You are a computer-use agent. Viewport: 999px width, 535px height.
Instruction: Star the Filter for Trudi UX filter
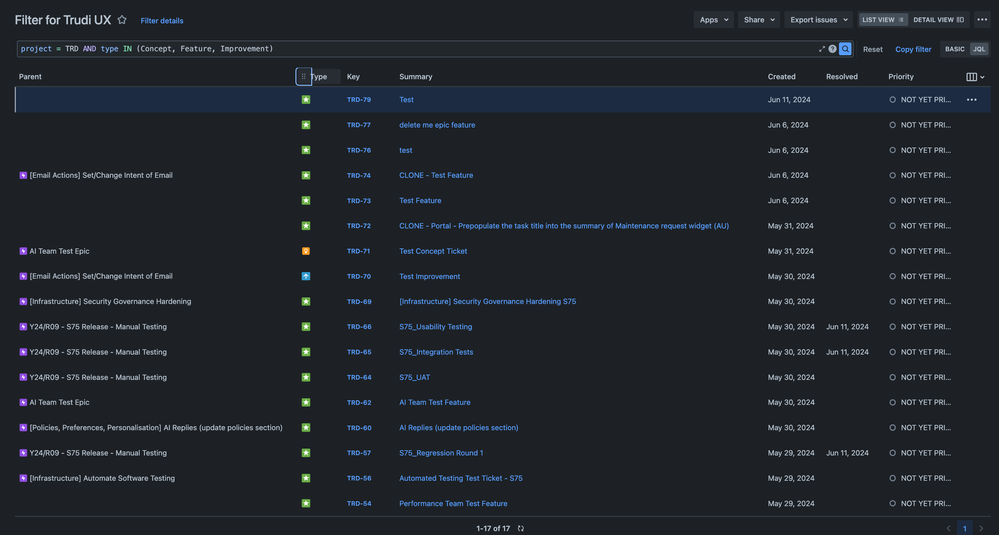tap(122, 20)
